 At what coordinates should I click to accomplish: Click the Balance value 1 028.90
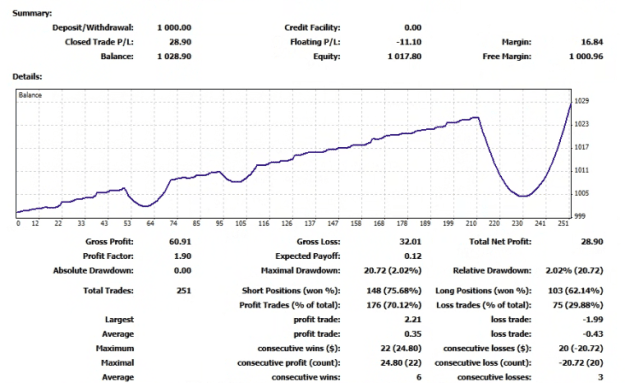pyautogui.click(x=174, y=56)
